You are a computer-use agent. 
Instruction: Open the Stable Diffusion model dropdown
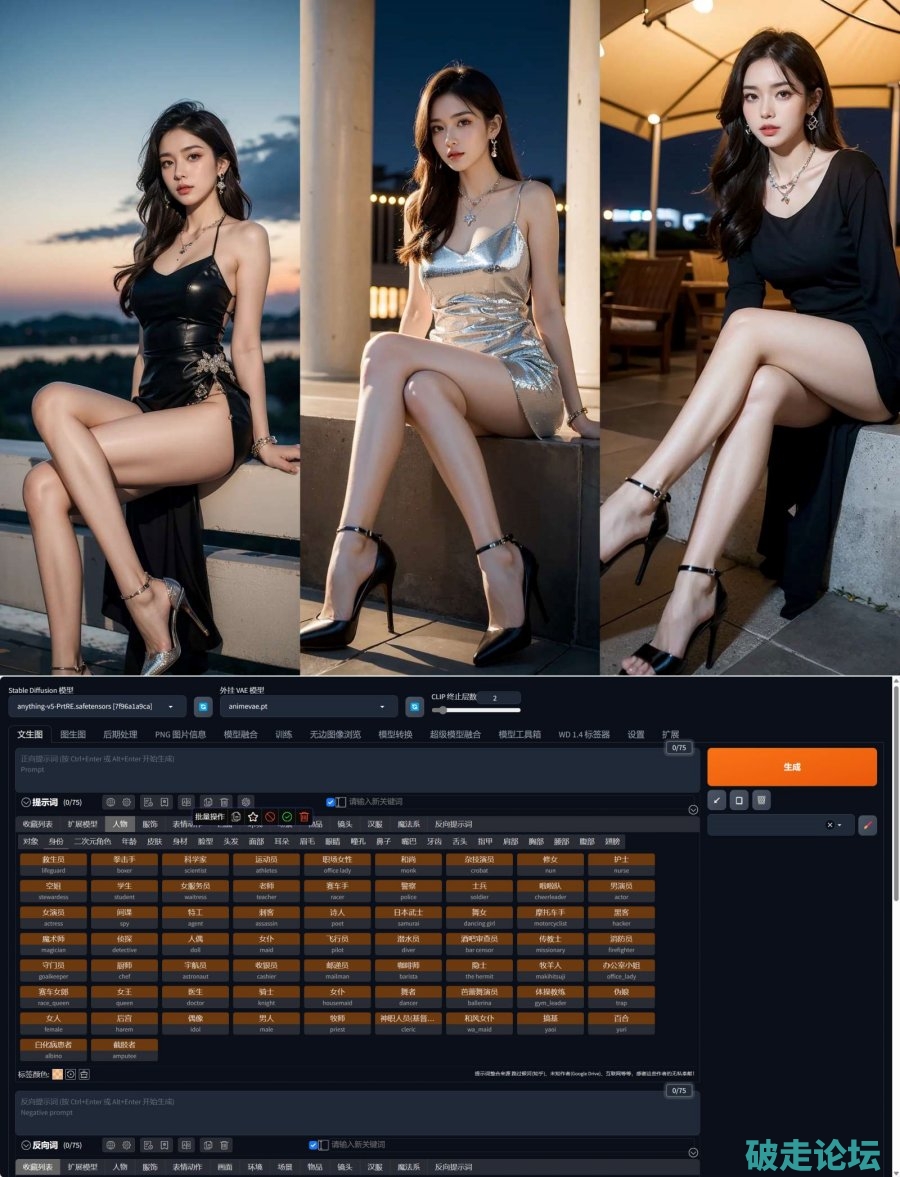tap(96, 707)
